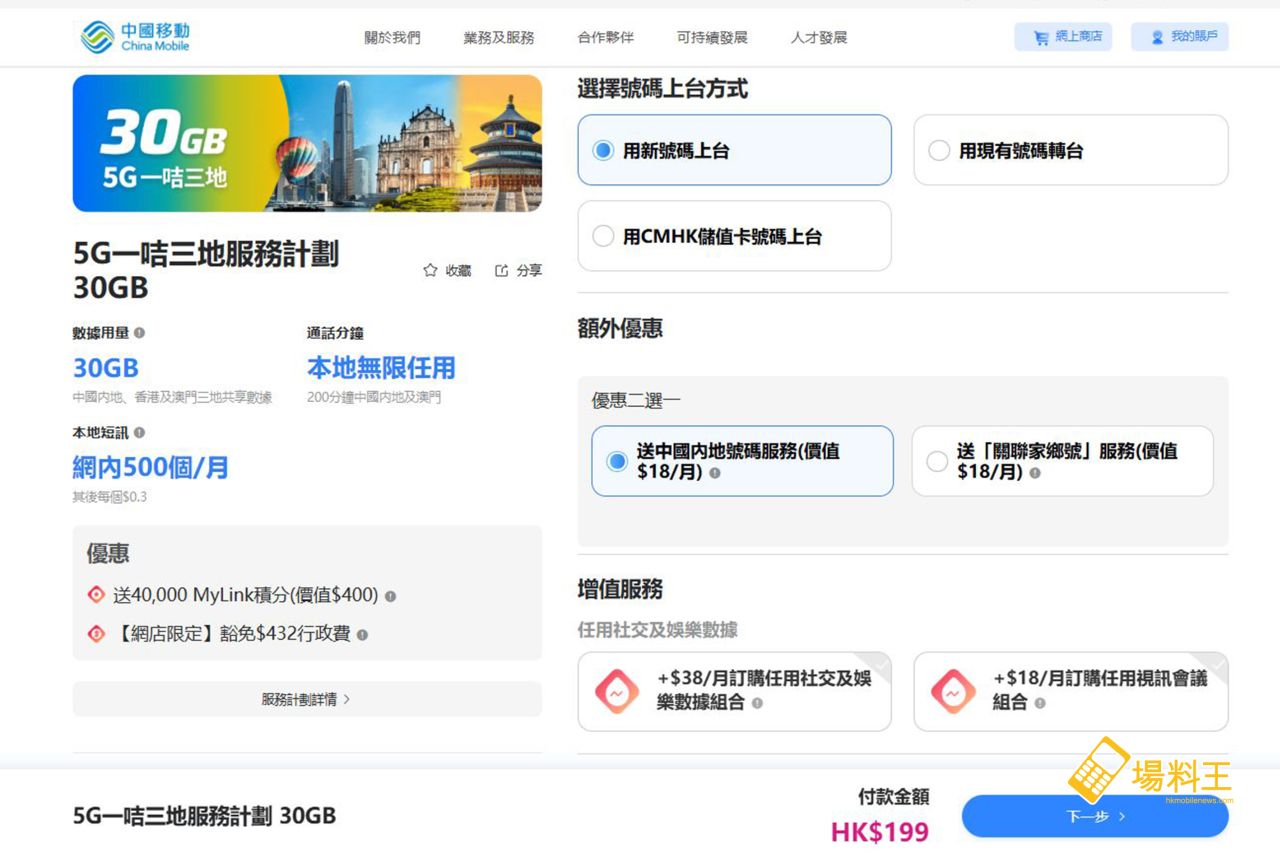Select 用現有號碼轉台 radio option

tap(939, 151)
